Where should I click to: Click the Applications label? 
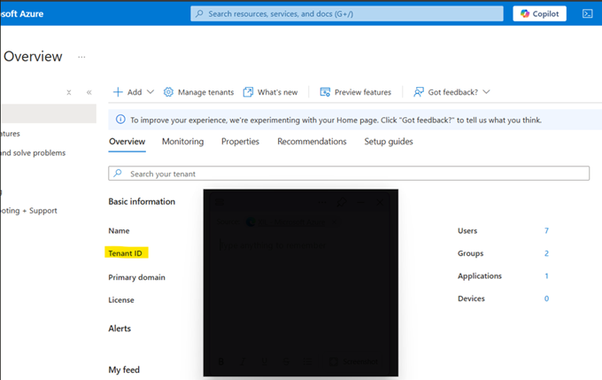480,276
